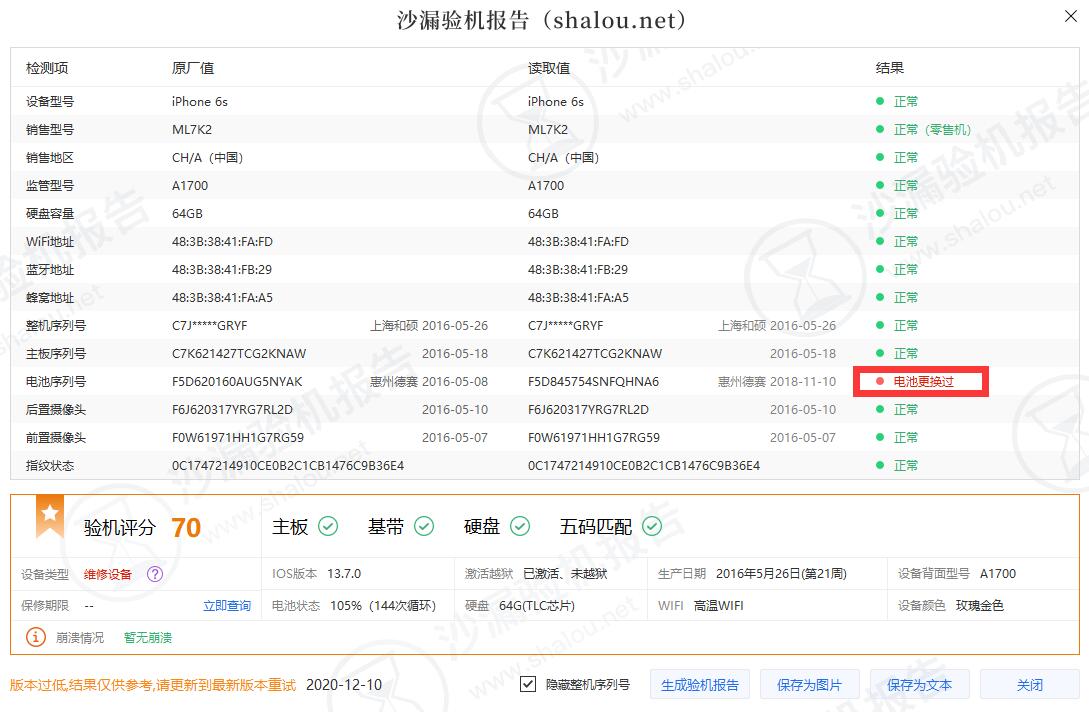Select the 维修设备 device type text

coord(108,574)
